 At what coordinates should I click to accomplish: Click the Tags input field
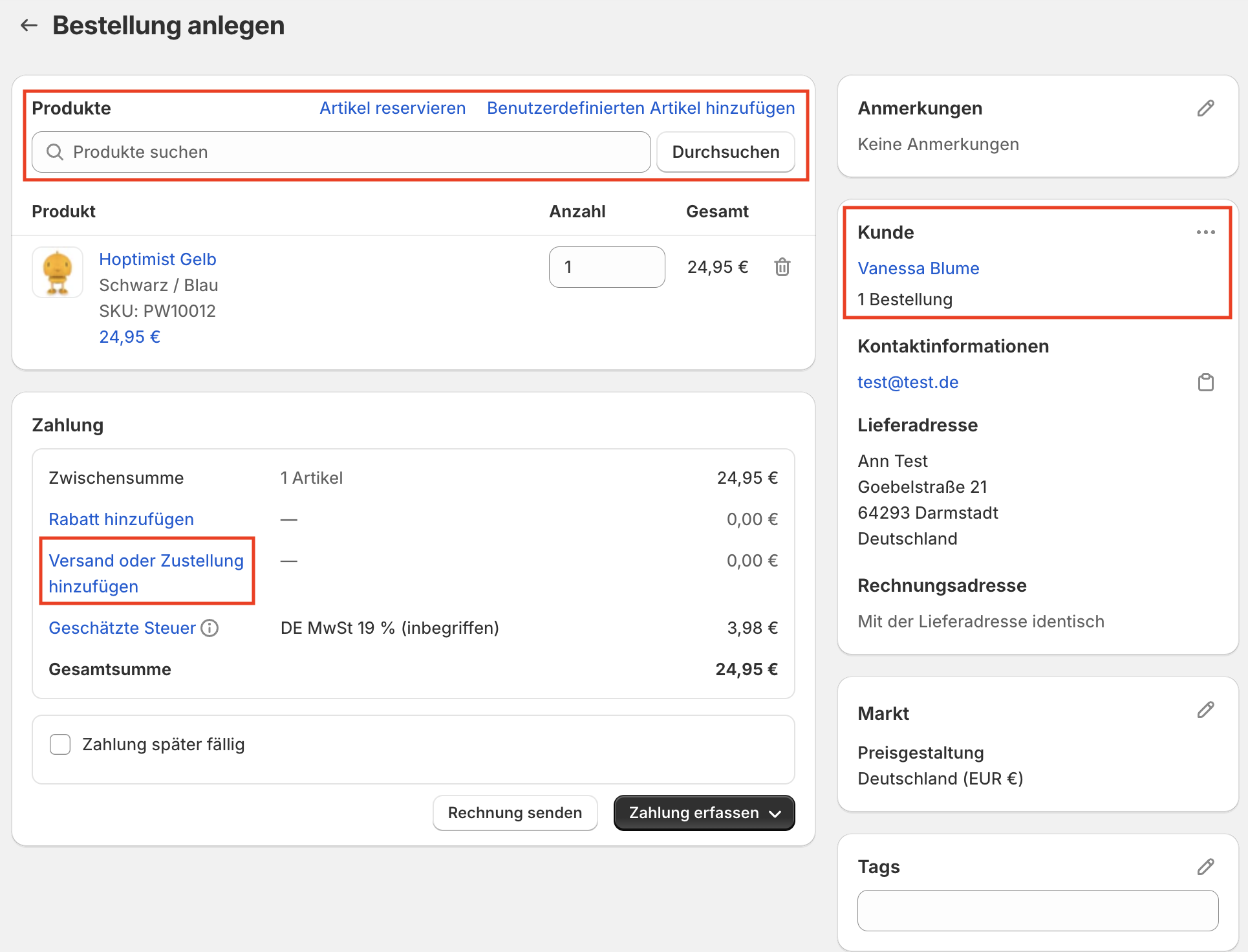tap(1037, 911)
